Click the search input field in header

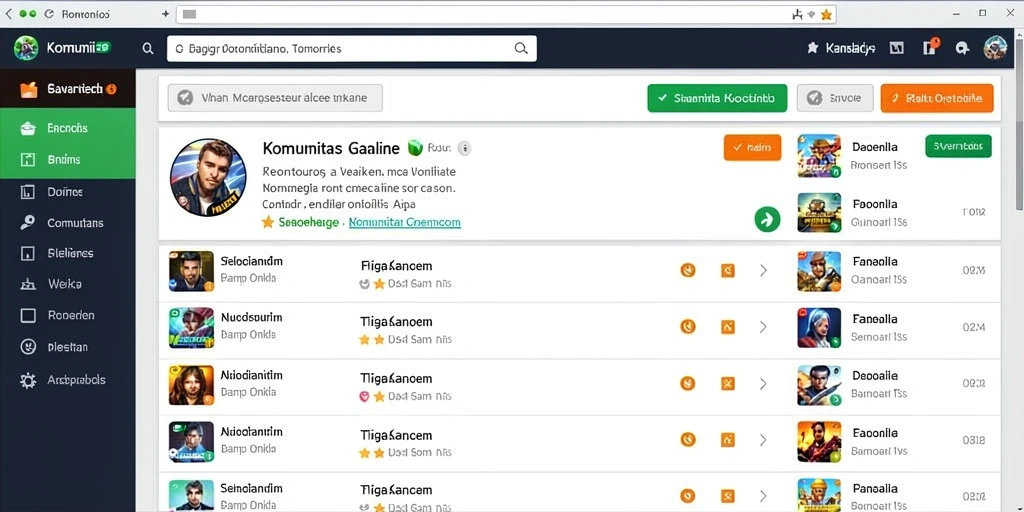(x=352, y=48)
